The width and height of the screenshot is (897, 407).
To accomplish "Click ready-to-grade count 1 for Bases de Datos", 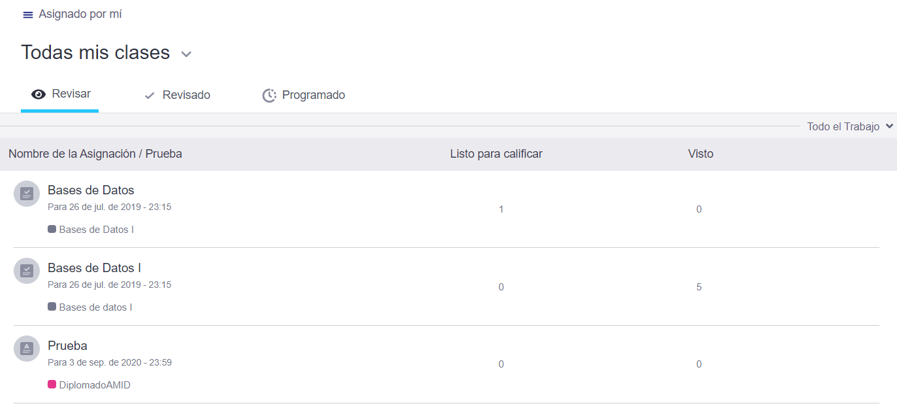I will pos(501,209).
